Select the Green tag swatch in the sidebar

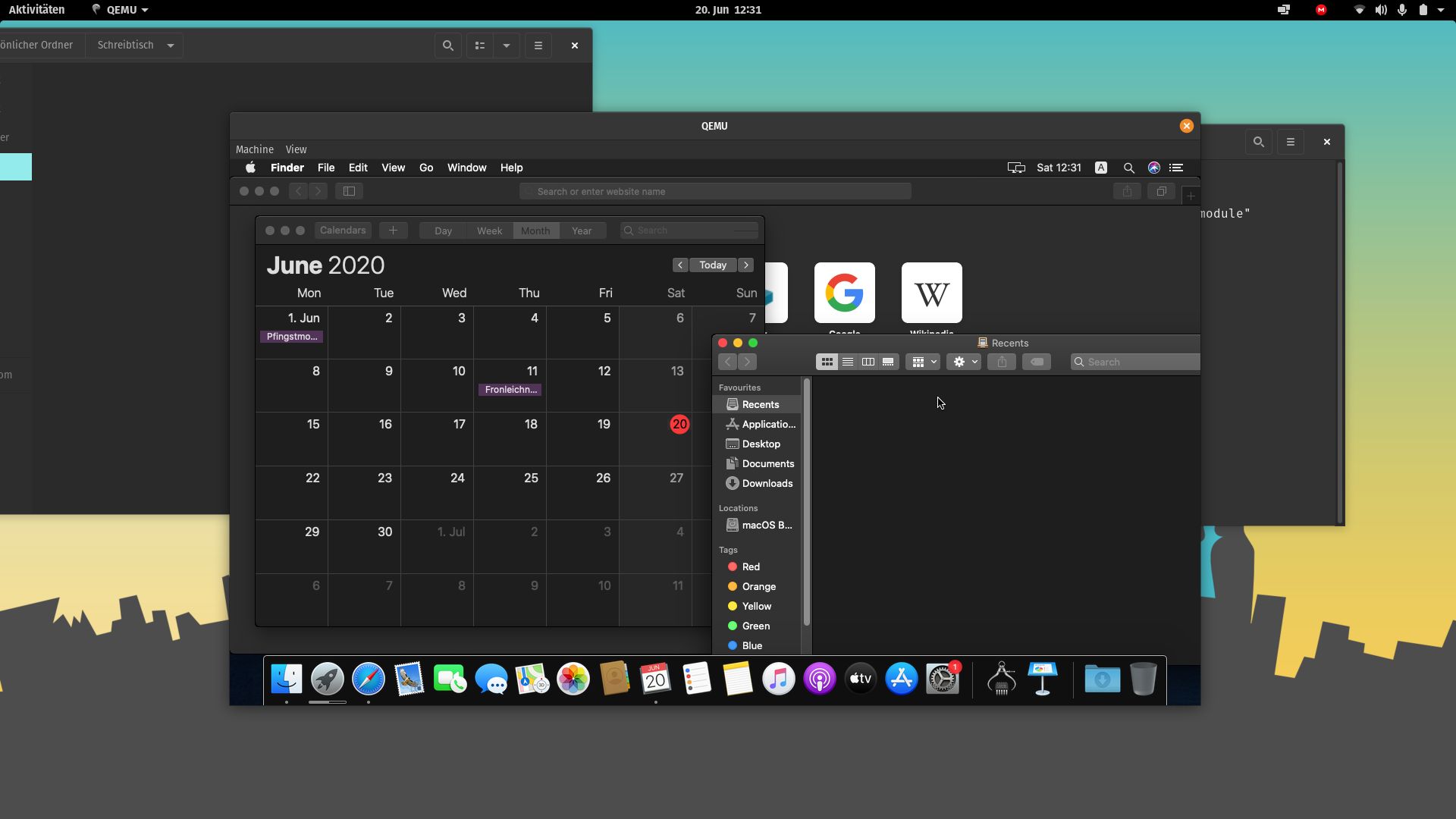click(x=733, y=626)
